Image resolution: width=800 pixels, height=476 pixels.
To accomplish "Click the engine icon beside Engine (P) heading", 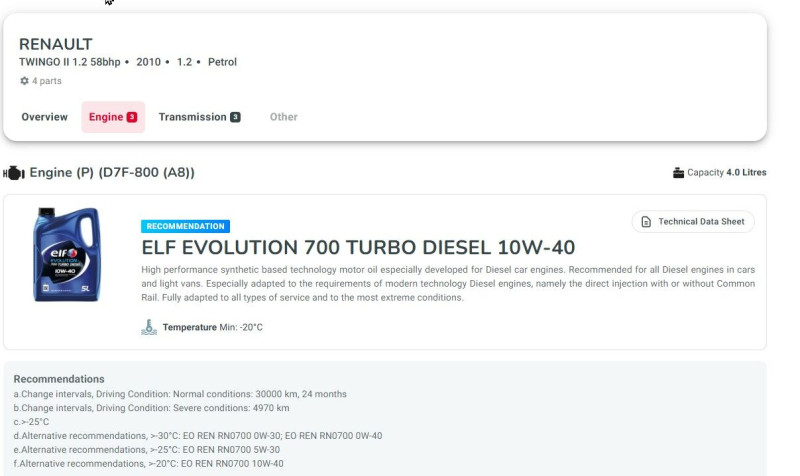I will pyautogui.click(x=13, y=173).
